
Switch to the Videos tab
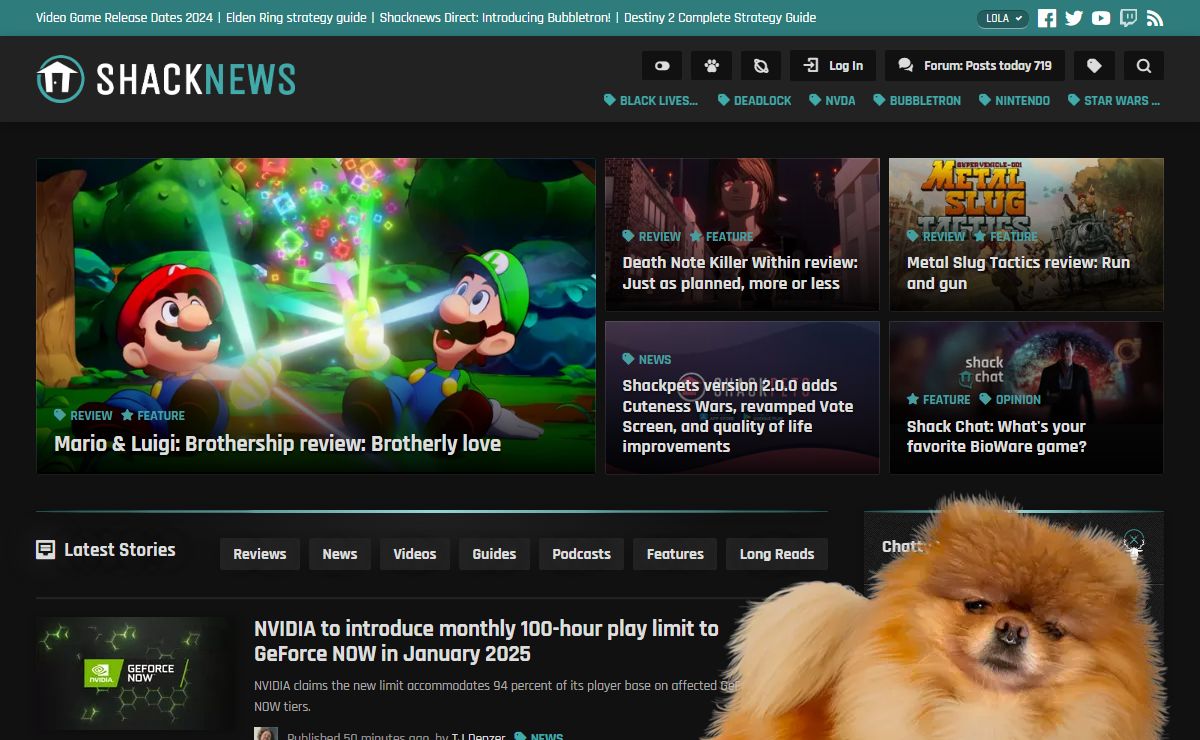point(415,554)
